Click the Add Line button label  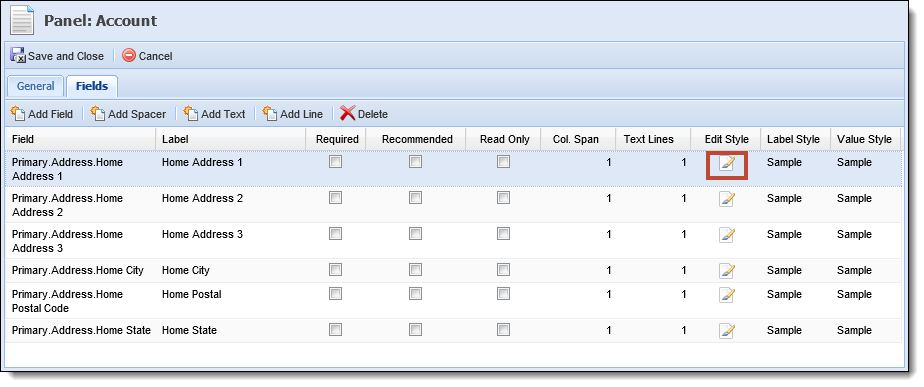click(302, 114)
